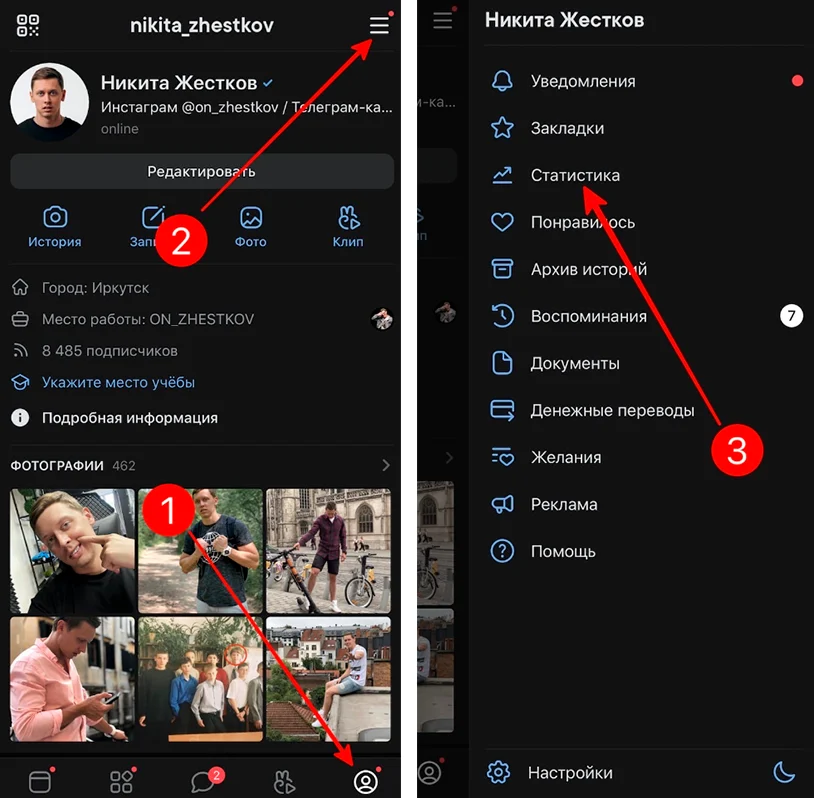This screenshot has width=814, height=798.
Task: Tap the История camera icon
Action: point(55,217)
